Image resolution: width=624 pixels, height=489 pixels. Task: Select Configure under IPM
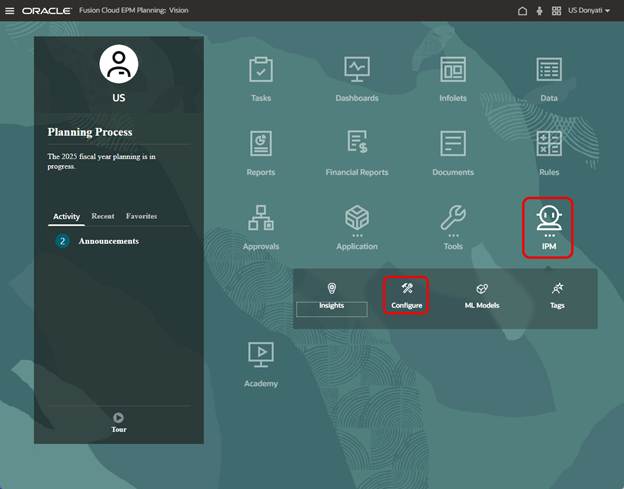click(x=406, y=294)
